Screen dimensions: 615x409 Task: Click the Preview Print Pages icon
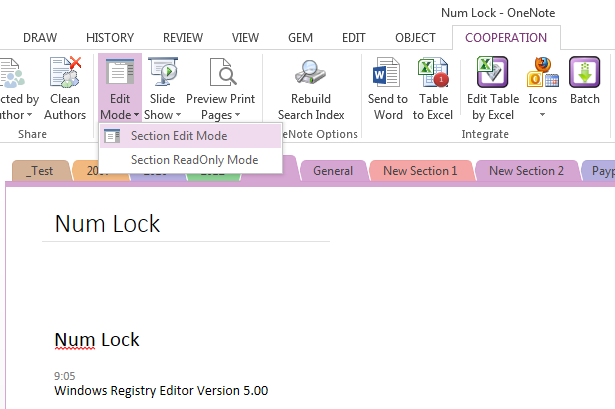[222, 72]
